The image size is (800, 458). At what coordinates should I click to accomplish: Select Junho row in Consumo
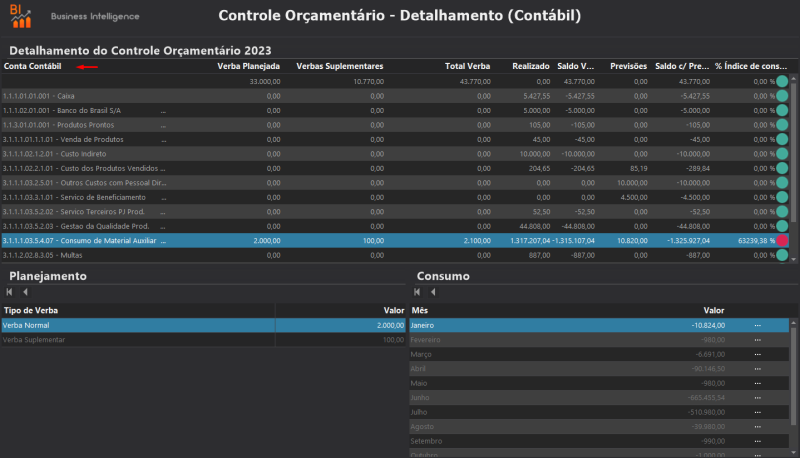pos(599,398)
